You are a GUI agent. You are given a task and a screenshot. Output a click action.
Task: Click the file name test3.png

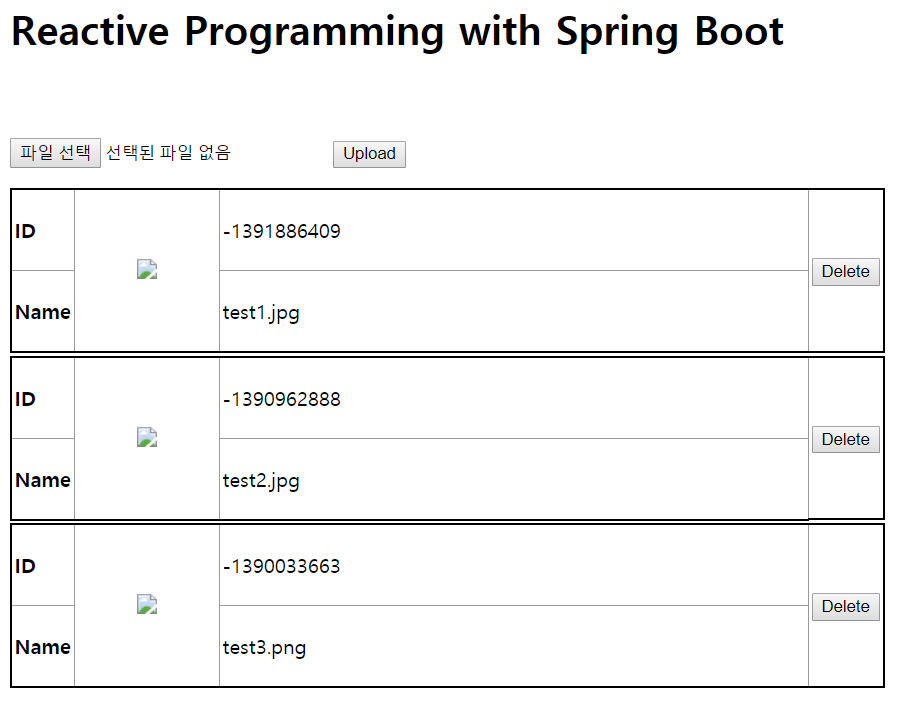click(x=264, y=648)
